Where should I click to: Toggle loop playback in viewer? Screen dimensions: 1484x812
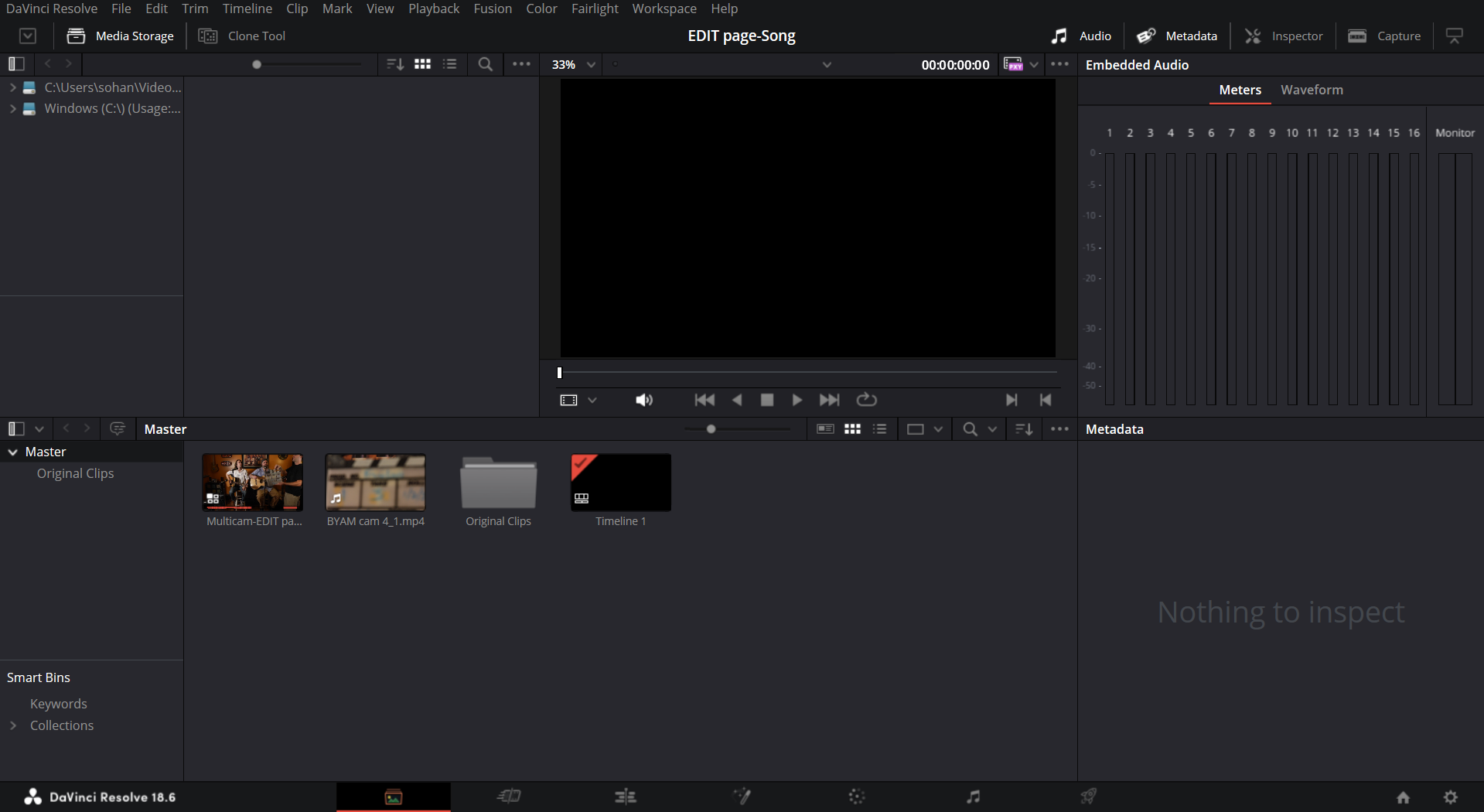tap(866, 400)
